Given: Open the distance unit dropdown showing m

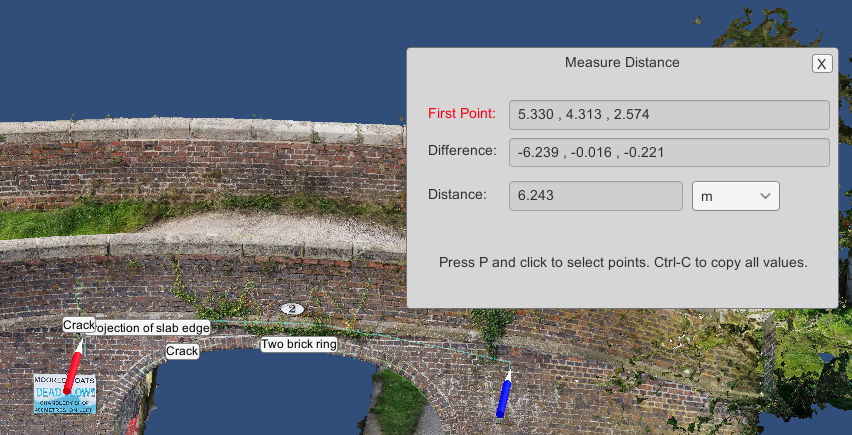Looking at the screenshot, I should [x=736, y=196].
